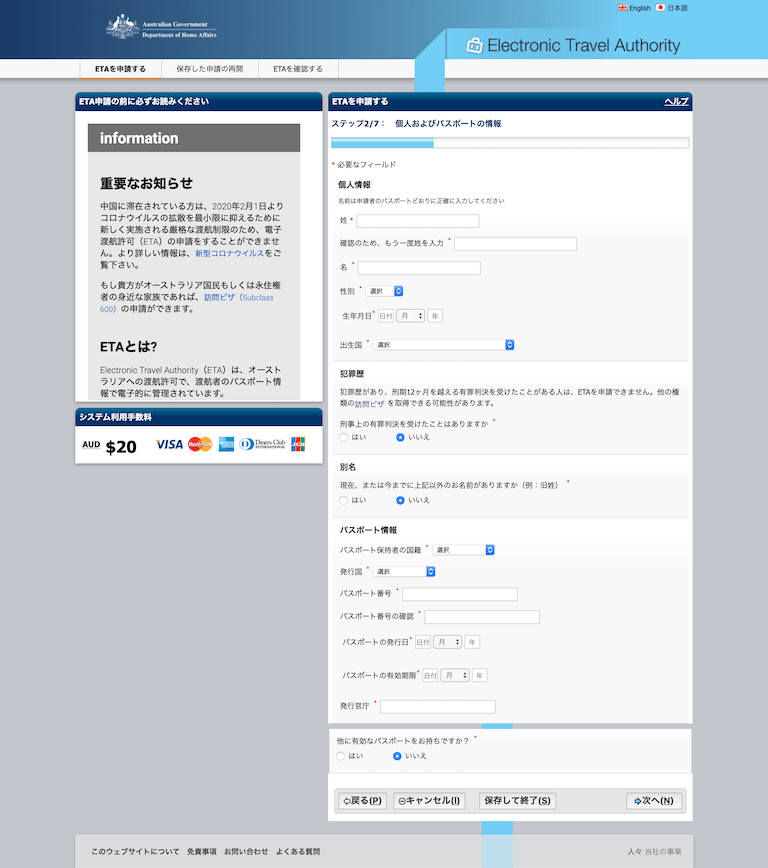Open the 訪問ビザ (Subclass 600) link

(x=187, y=303)
